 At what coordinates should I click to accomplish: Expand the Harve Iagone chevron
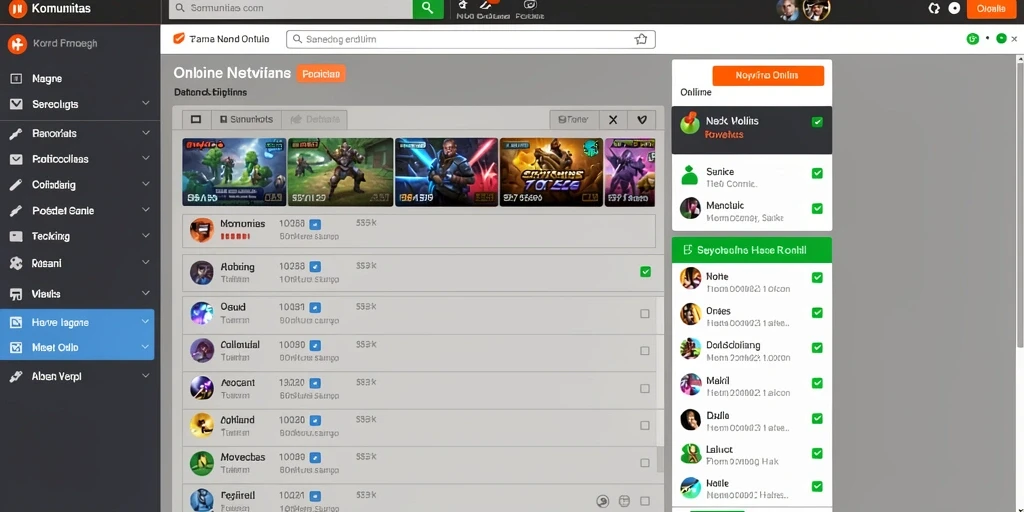tap(146, 322)
